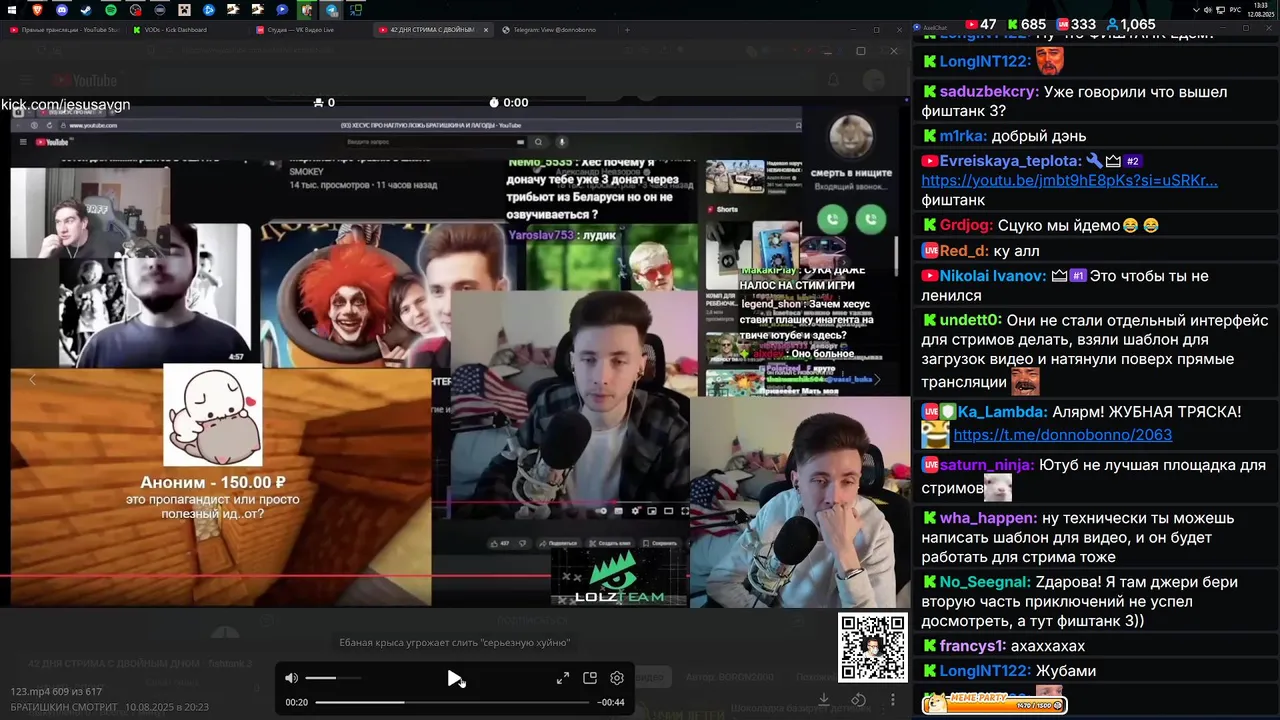Screen dimensions: 1280x720
Task: Mute the video player volume icon
Action: coord(291,678)
